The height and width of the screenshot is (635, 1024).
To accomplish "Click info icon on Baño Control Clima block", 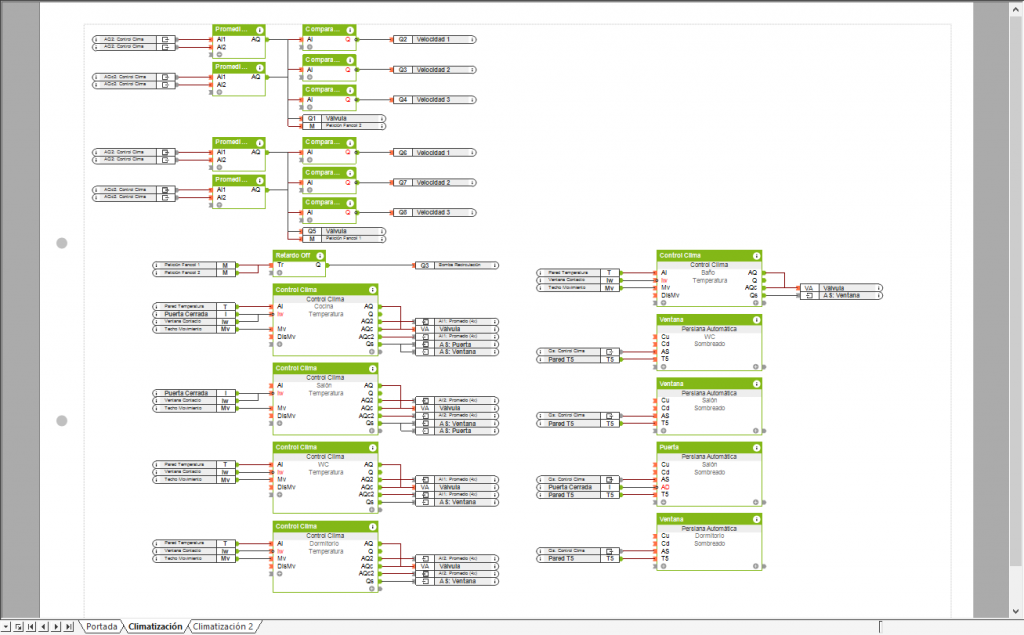I will click(x=756, y=256).
